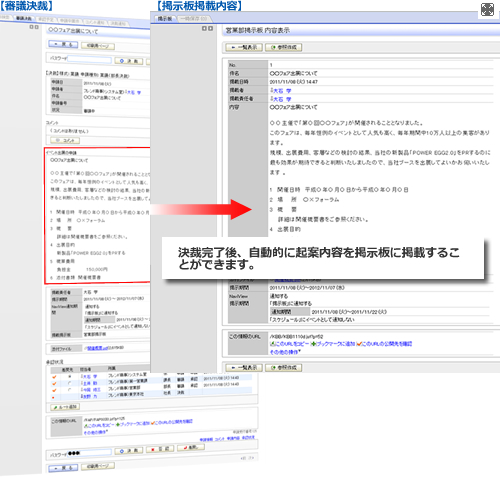This screenshot has width=500, height=477.
Task: Click the bottom 参照作成 button in the bulletin window
Action: [x=284, y=368]
